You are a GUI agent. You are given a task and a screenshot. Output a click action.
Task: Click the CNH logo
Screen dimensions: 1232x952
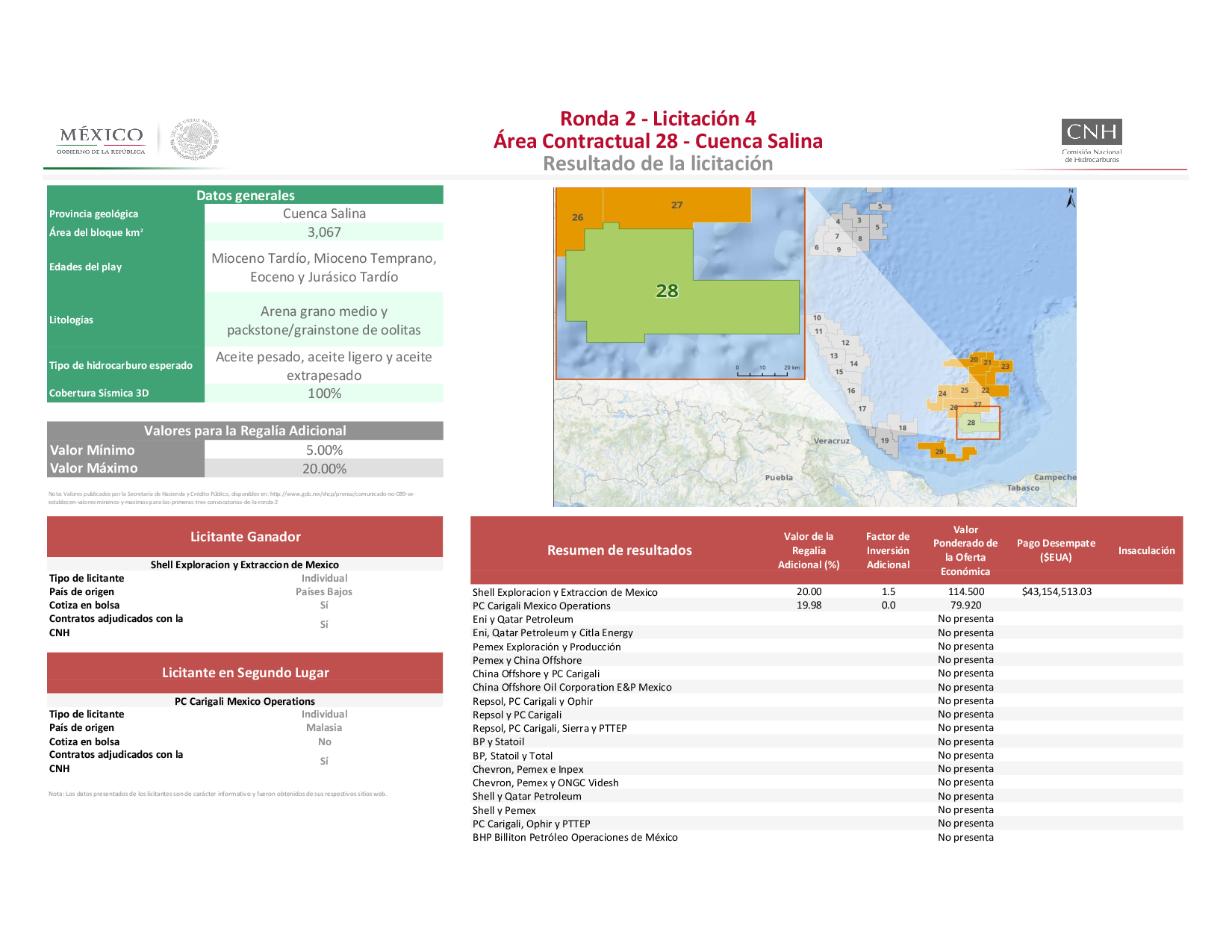click(x=1092, y=140)
